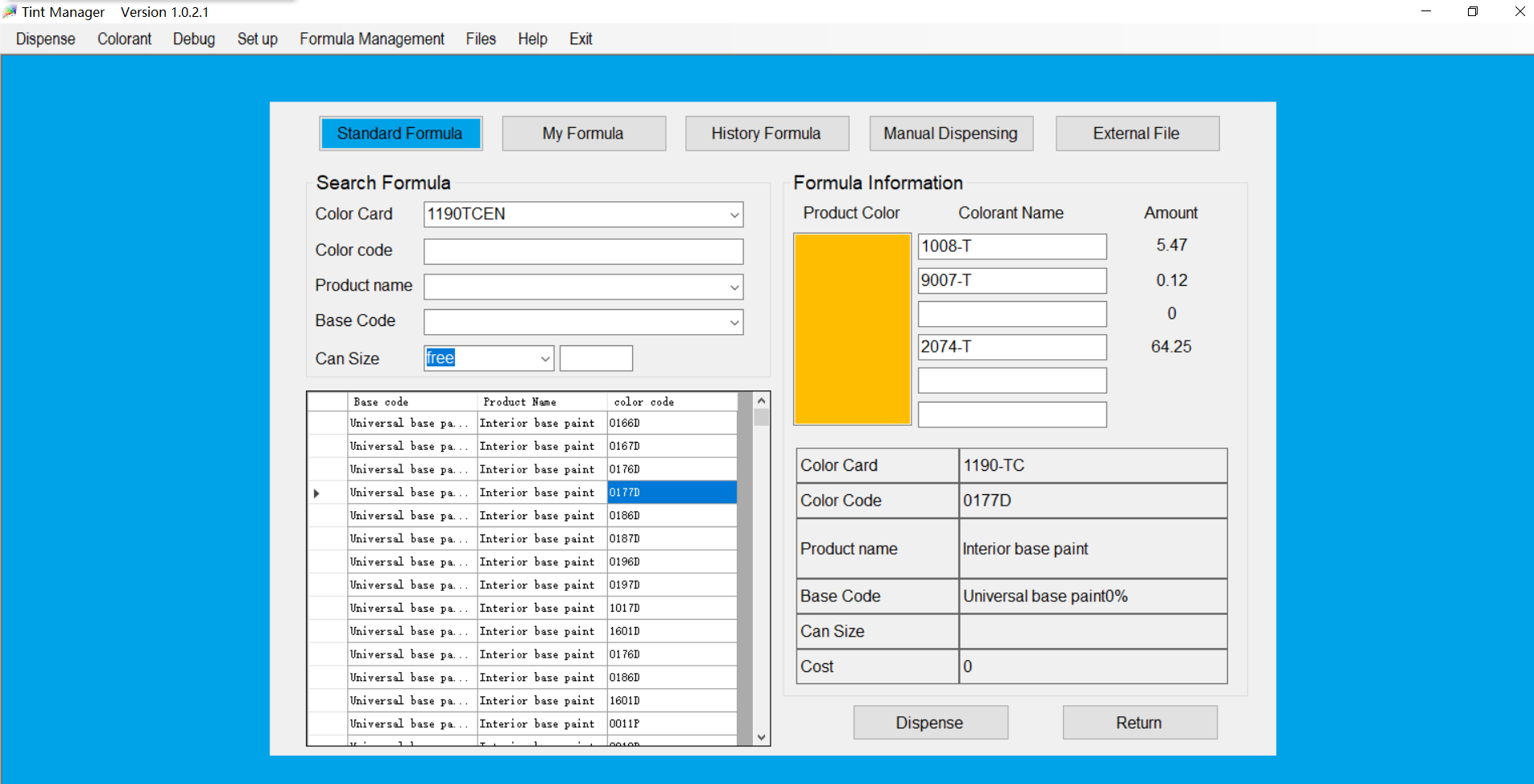Viewport: 1534px width, 784px height.
Task: Restore the Tint Manager window size
Action: coord(1472,11)
